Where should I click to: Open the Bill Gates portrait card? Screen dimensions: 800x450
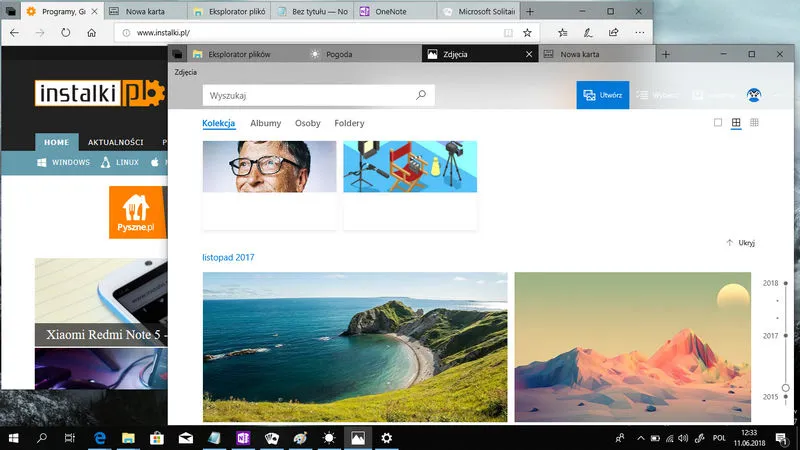[269, 185]
